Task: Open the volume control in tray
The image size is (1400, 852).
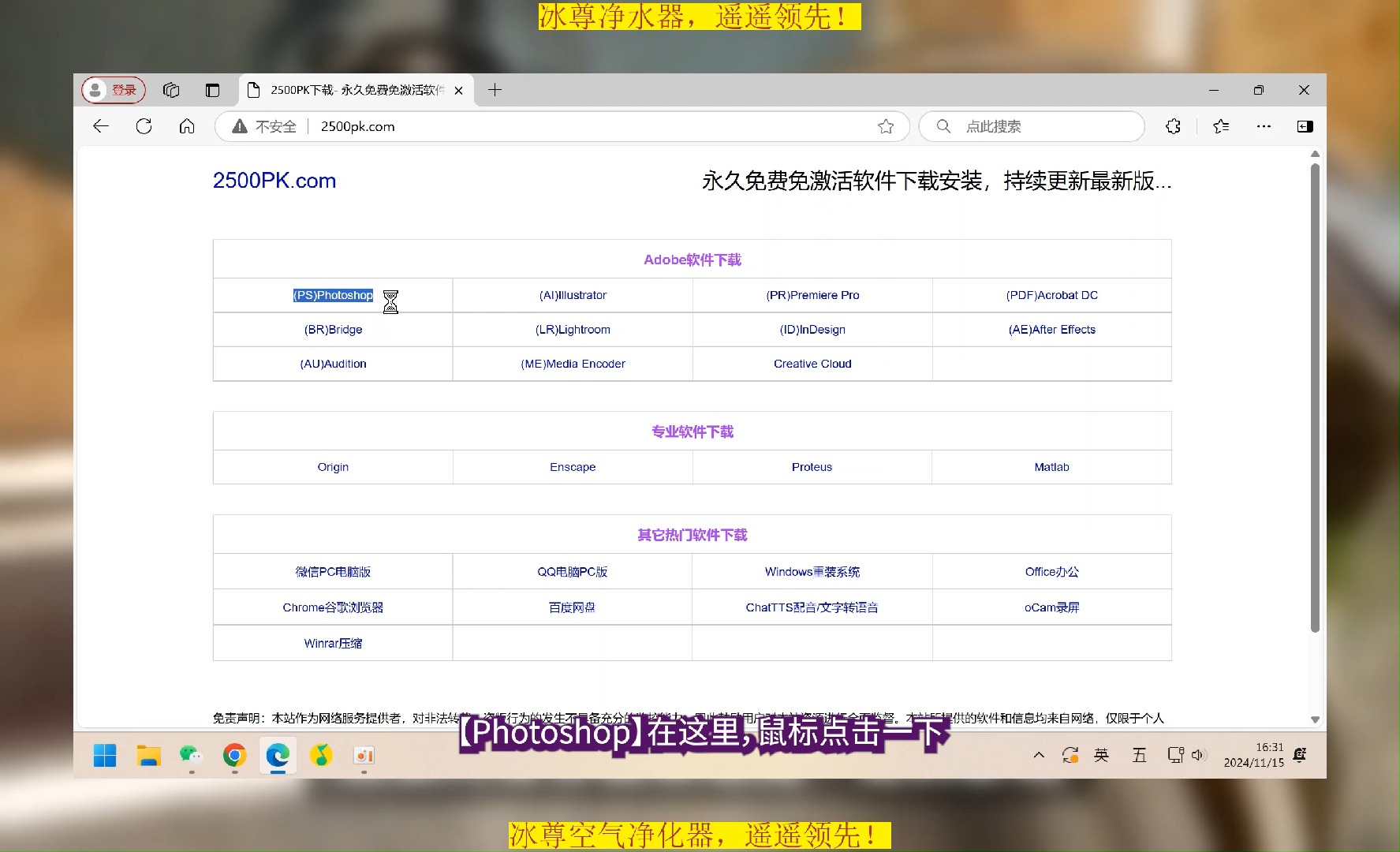Action: coord(1199,755)
